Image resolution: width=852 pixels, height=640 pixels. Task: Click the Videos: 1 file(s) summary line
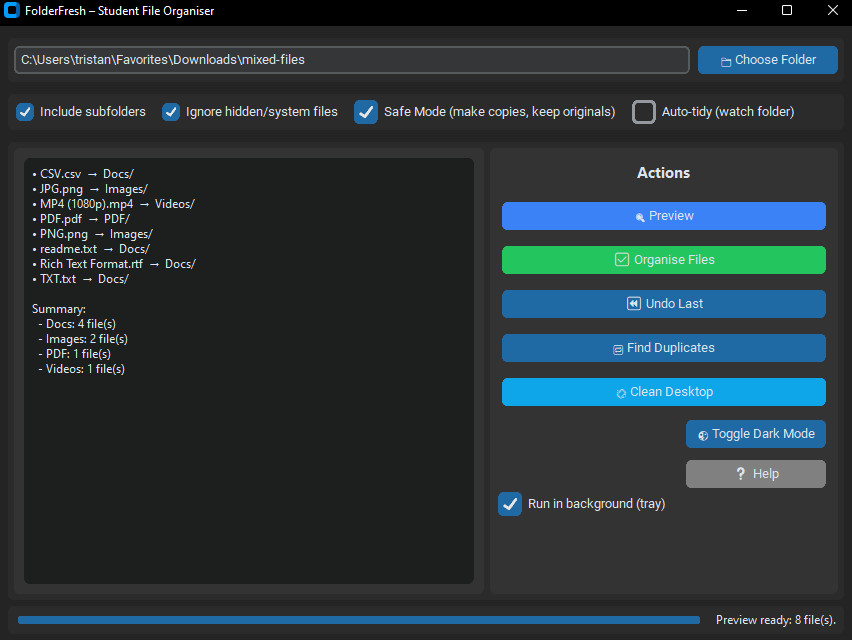tap(82, 369)
